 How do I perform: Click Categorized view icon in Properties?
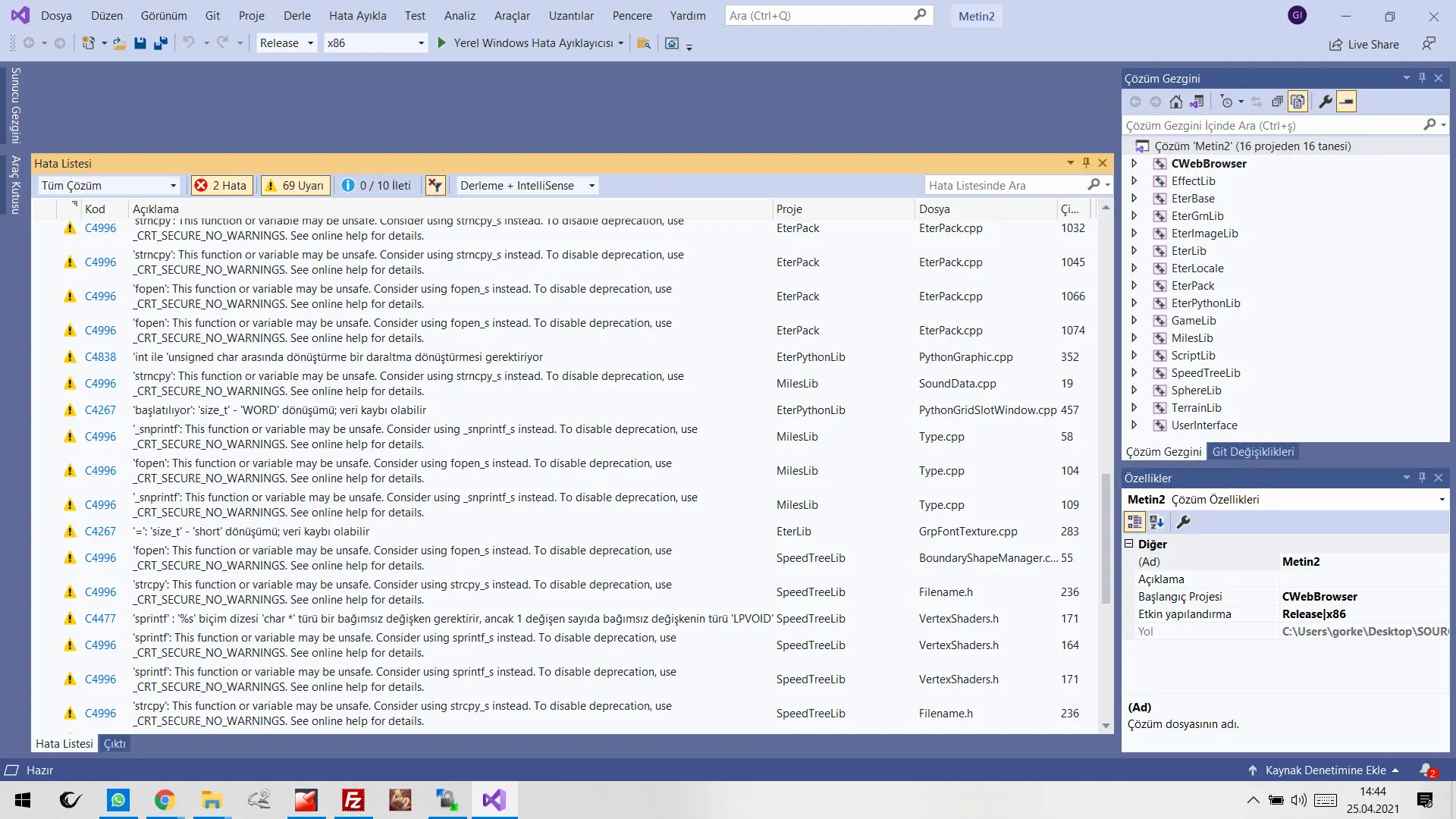[1134, 522]
